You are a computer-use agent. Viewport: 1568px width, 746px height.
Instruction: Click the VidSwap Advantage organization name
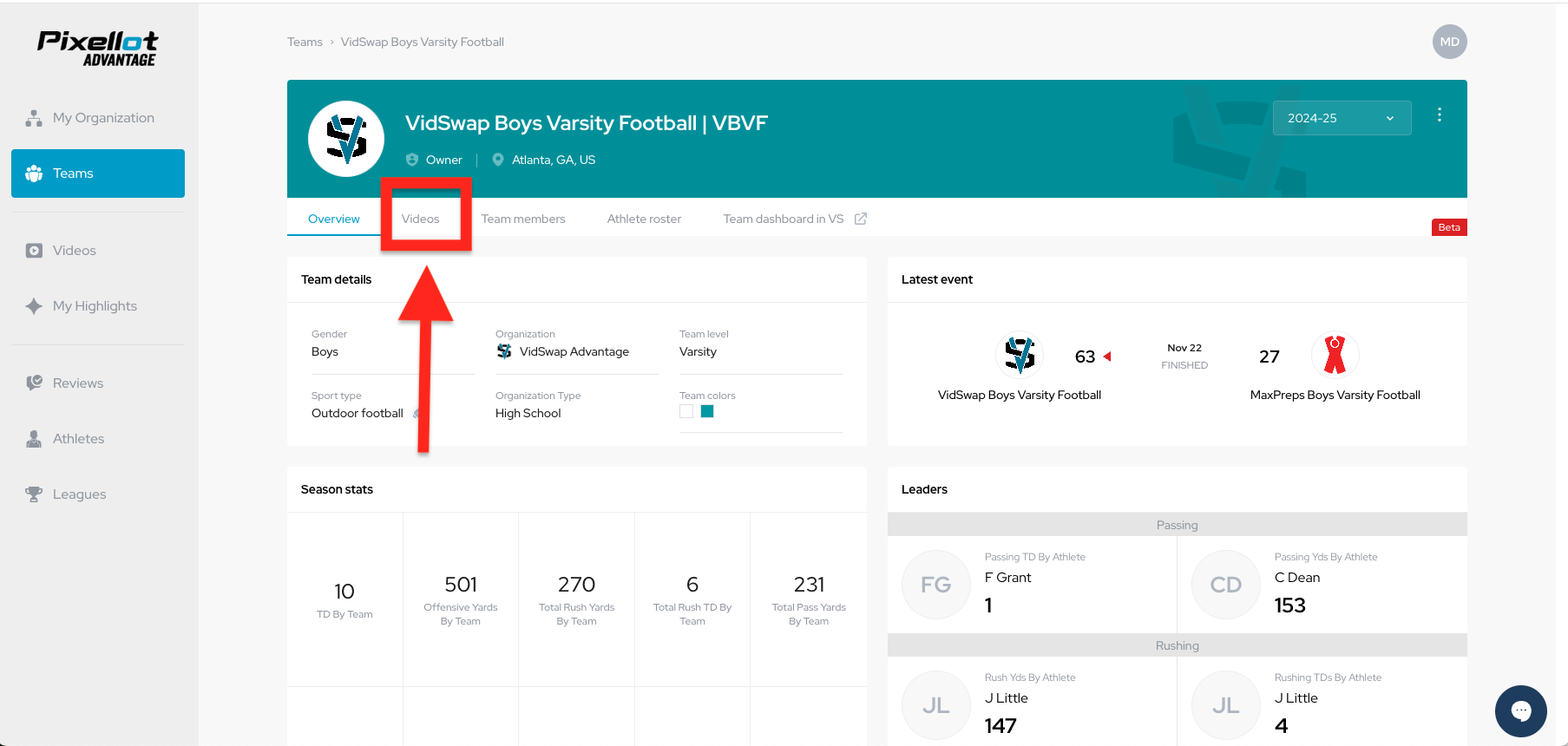click(574, 351)
